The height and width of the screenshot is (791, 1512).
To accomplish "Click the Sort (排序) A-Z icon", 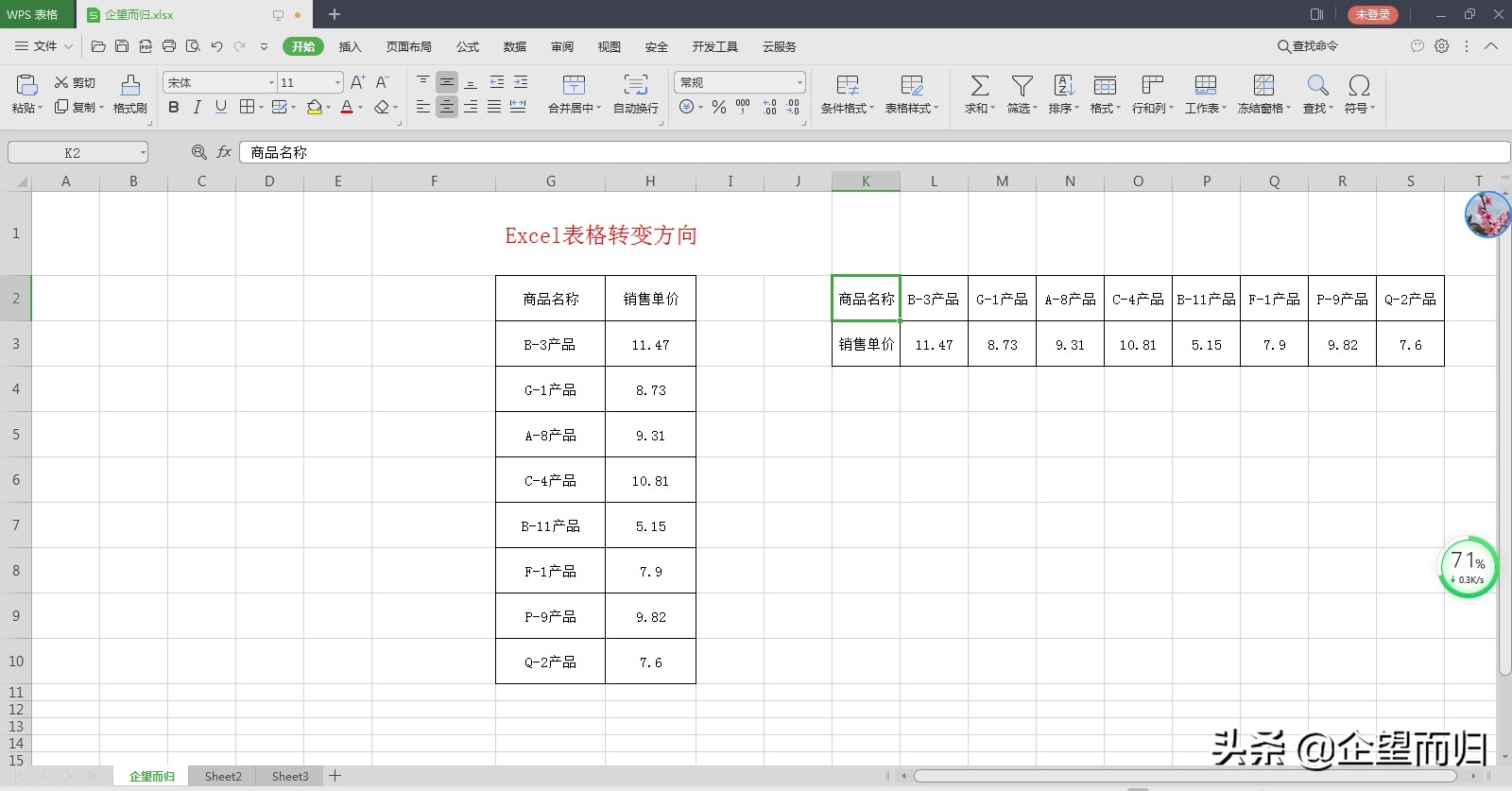I will 1063,86.
